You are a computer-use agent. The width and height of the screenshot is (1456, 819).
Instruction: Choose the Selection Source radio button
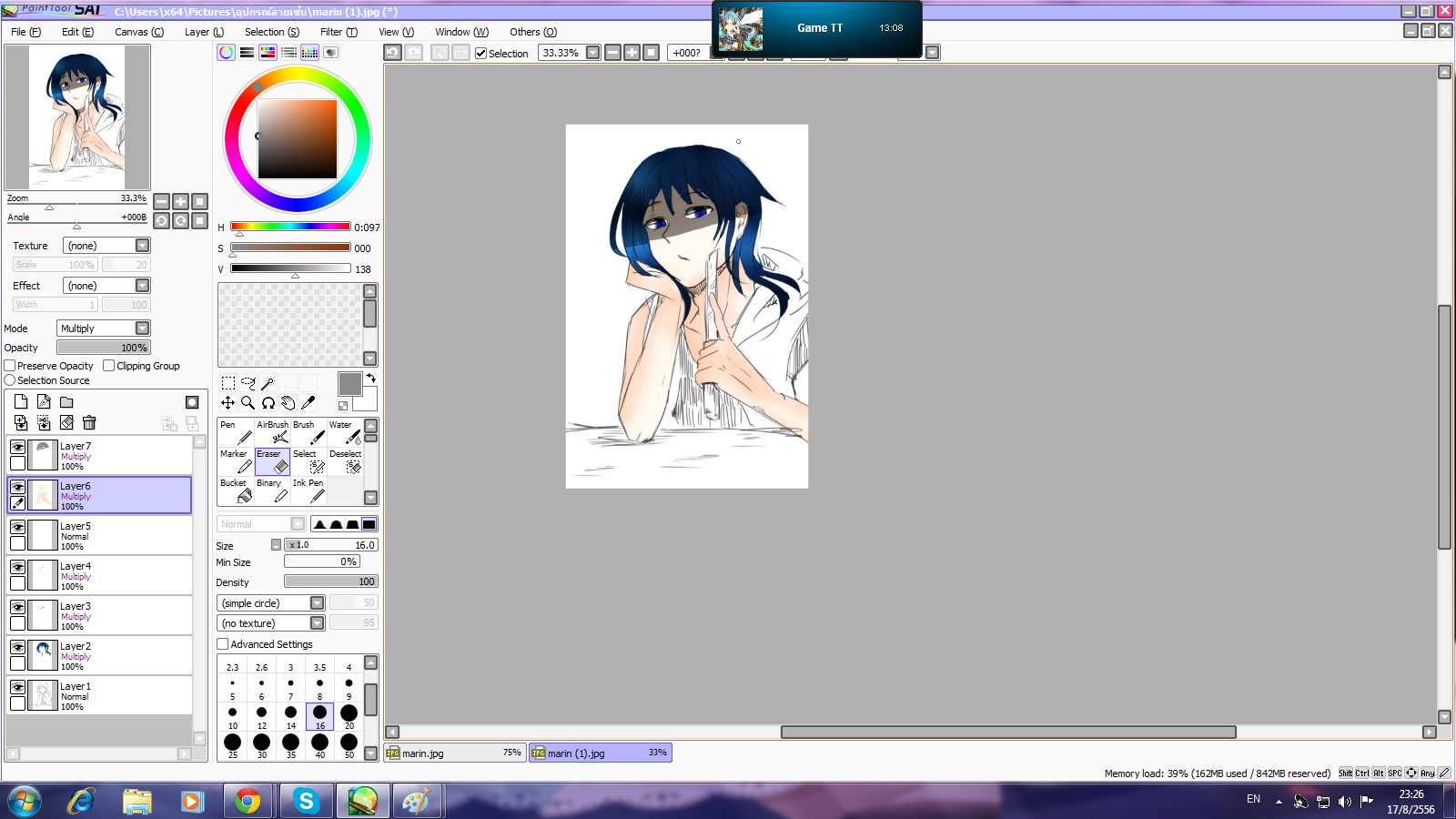(10, 380)
